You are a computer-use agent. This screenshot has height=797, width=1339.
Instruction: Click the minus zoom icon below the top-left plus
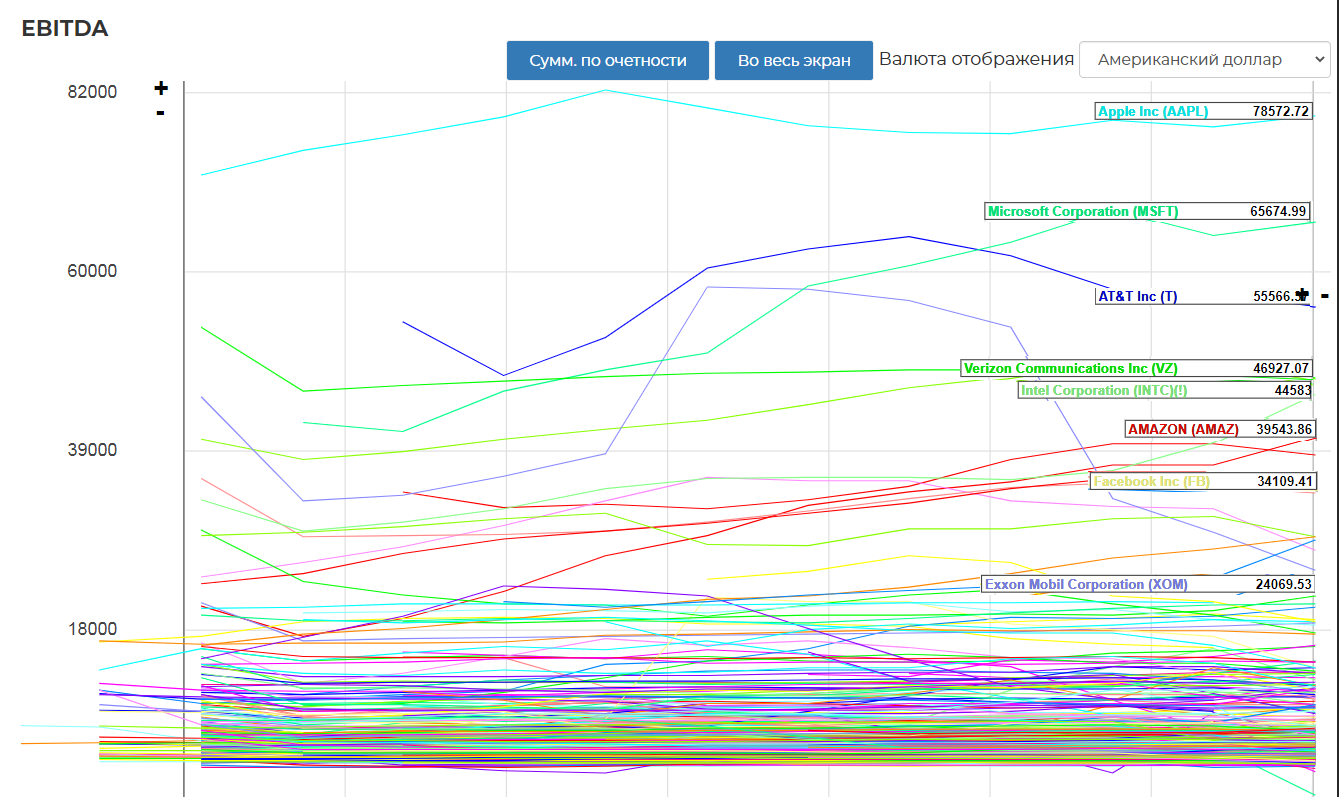click(160, 112)
